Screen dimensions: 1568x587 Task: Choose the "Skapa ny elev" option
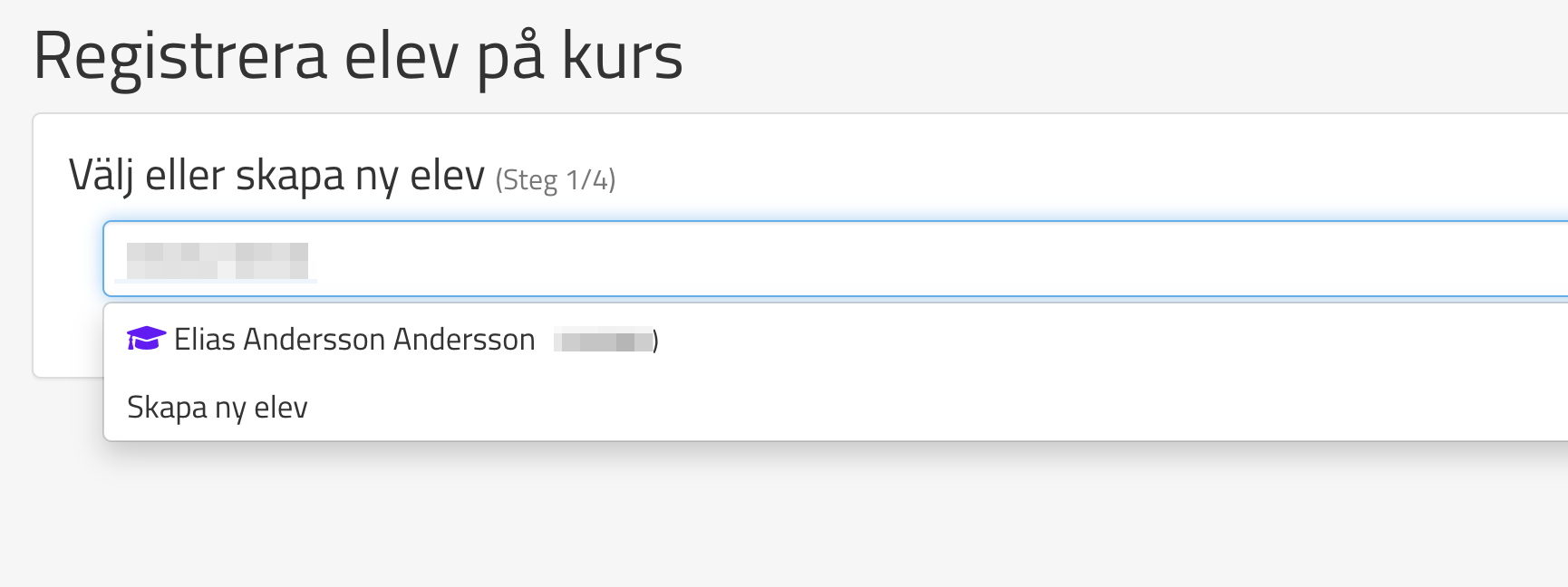click(x=218, y=408)
